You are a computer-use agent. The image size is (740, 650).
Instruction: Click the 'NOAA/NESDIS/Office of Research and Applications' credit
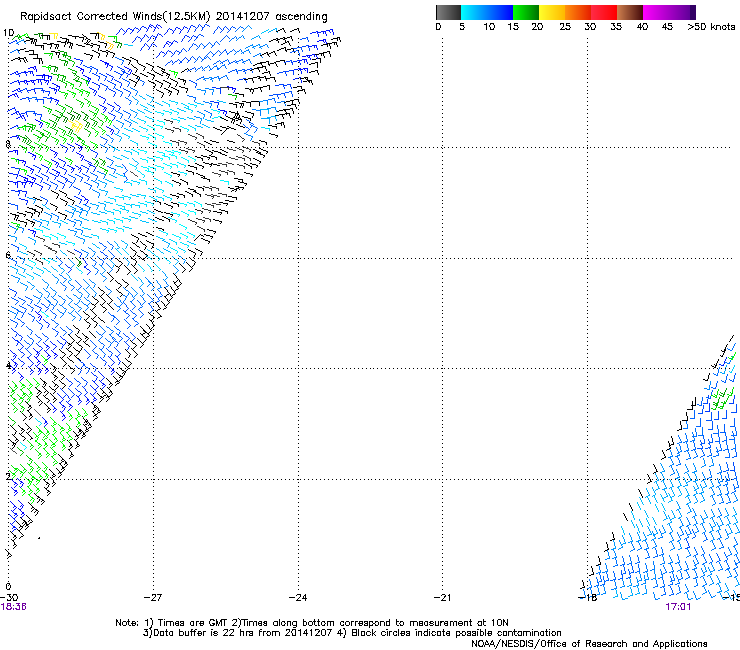coord(589,644)
